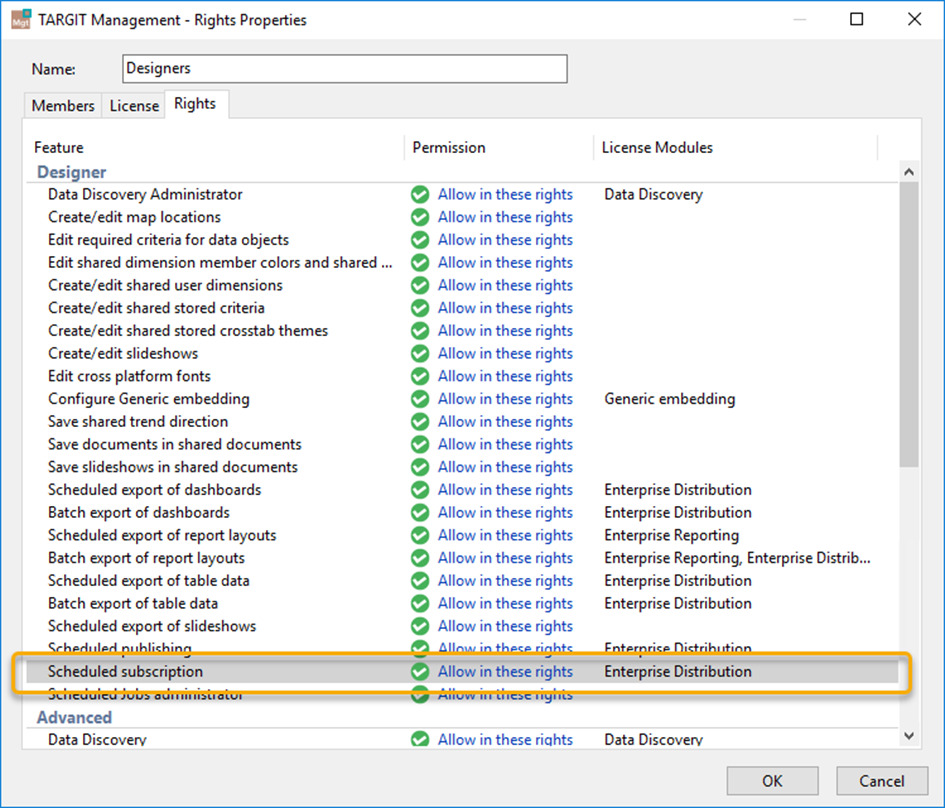Click check icon for Batch export of dashboards

point(420,512)
